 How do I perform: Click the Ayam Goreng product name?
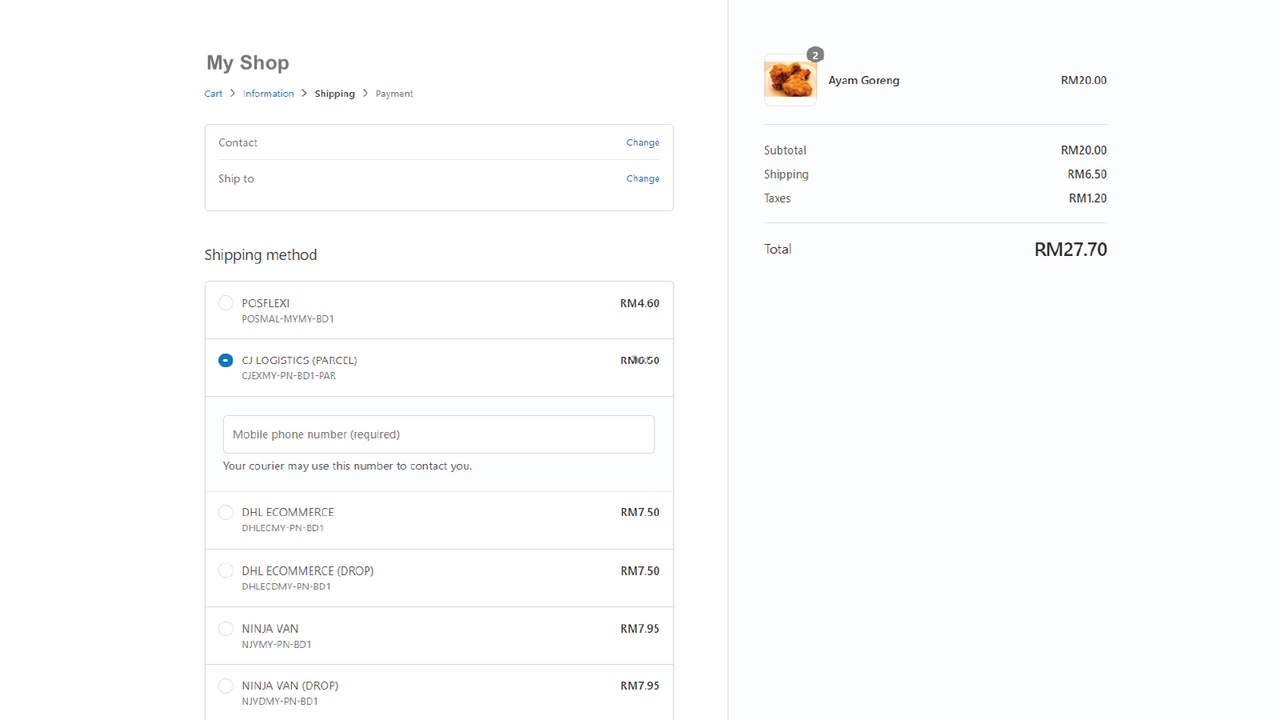(864, 80)
